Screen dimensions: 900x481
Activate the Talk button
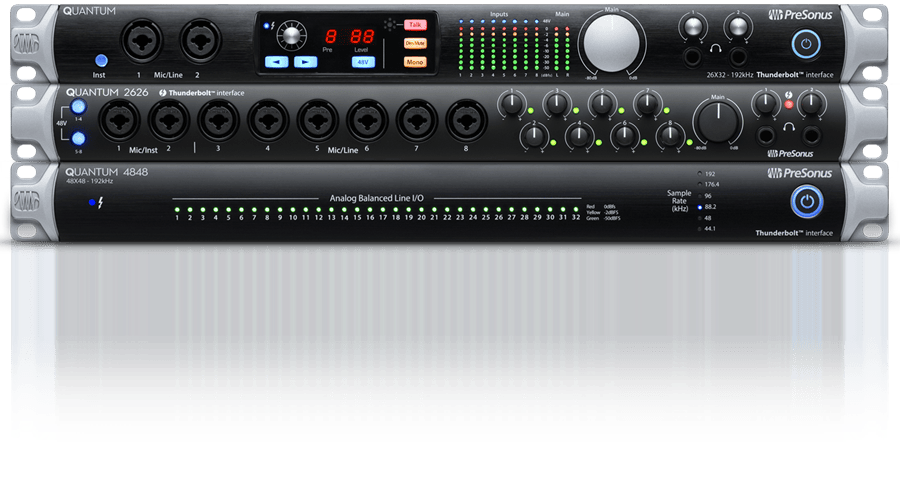pos(415,25)
